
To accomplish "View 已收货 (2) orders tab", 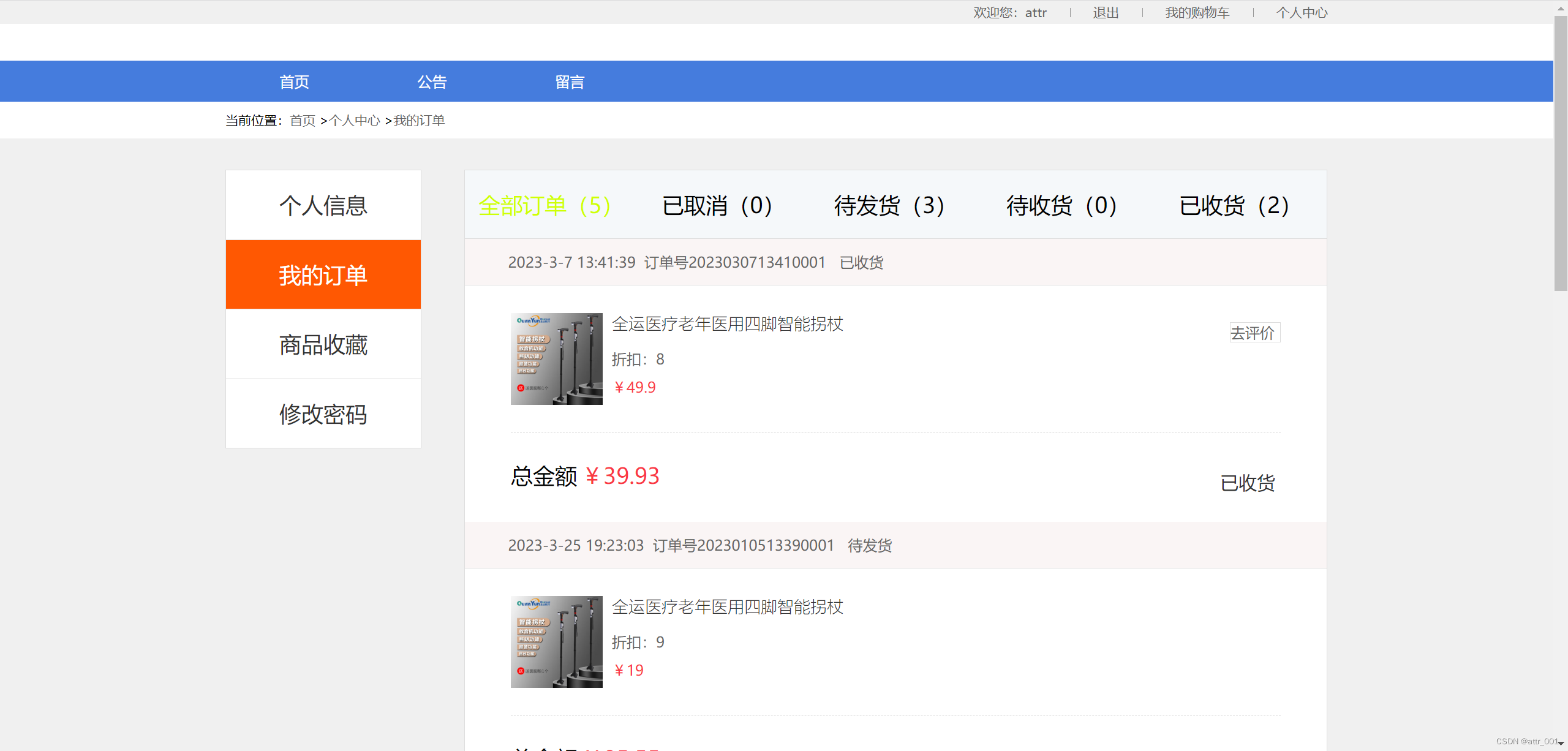I will click(x=1234, y=205).
